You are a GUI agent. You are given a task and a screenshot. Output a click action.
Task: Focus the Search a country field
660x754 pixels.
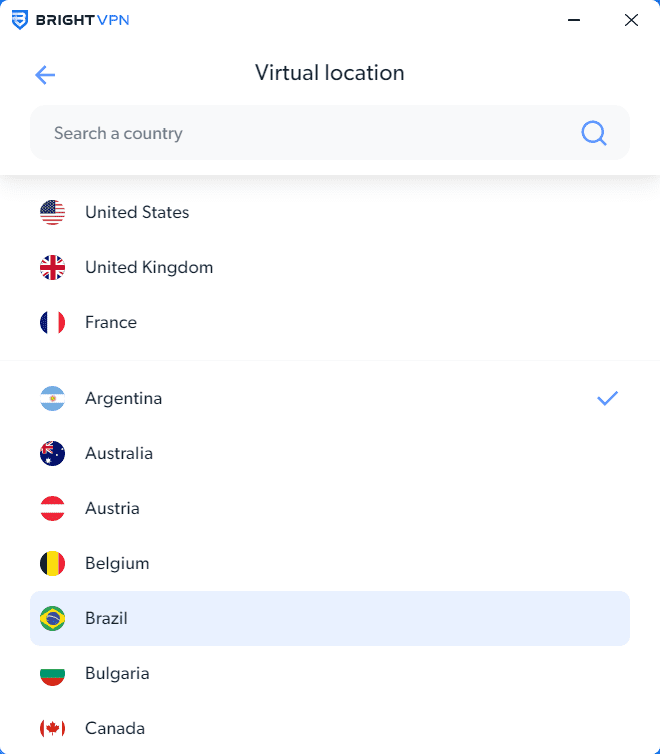300,133
